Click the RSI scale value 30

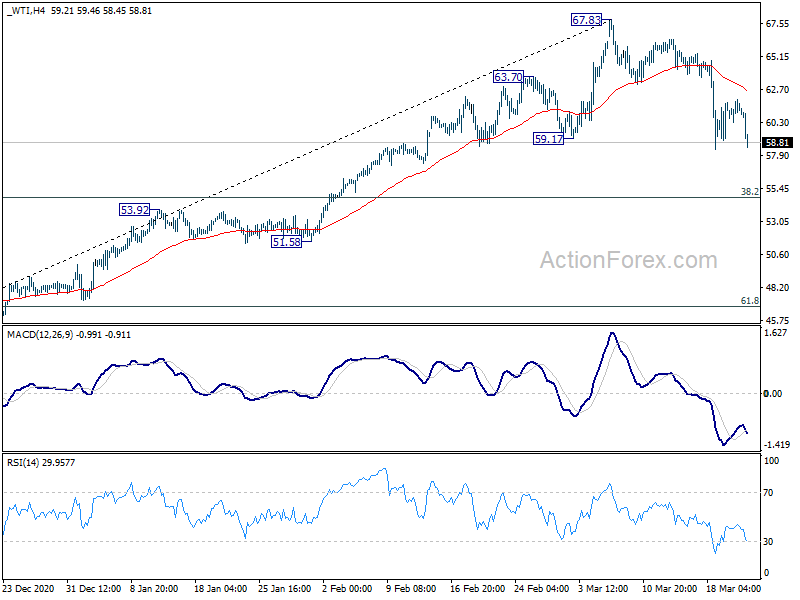click(768, 542)
